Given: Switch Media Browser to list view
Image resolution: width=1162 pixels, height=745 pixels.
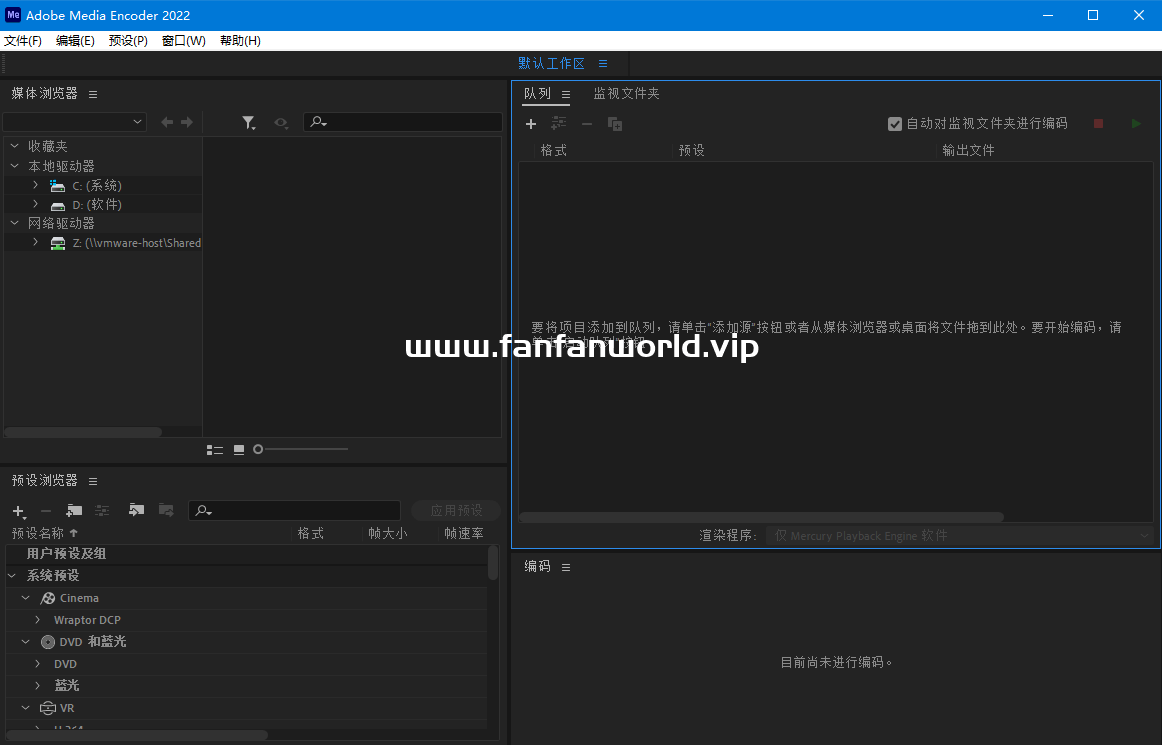Looking at the screenshot, I should 215,450.
